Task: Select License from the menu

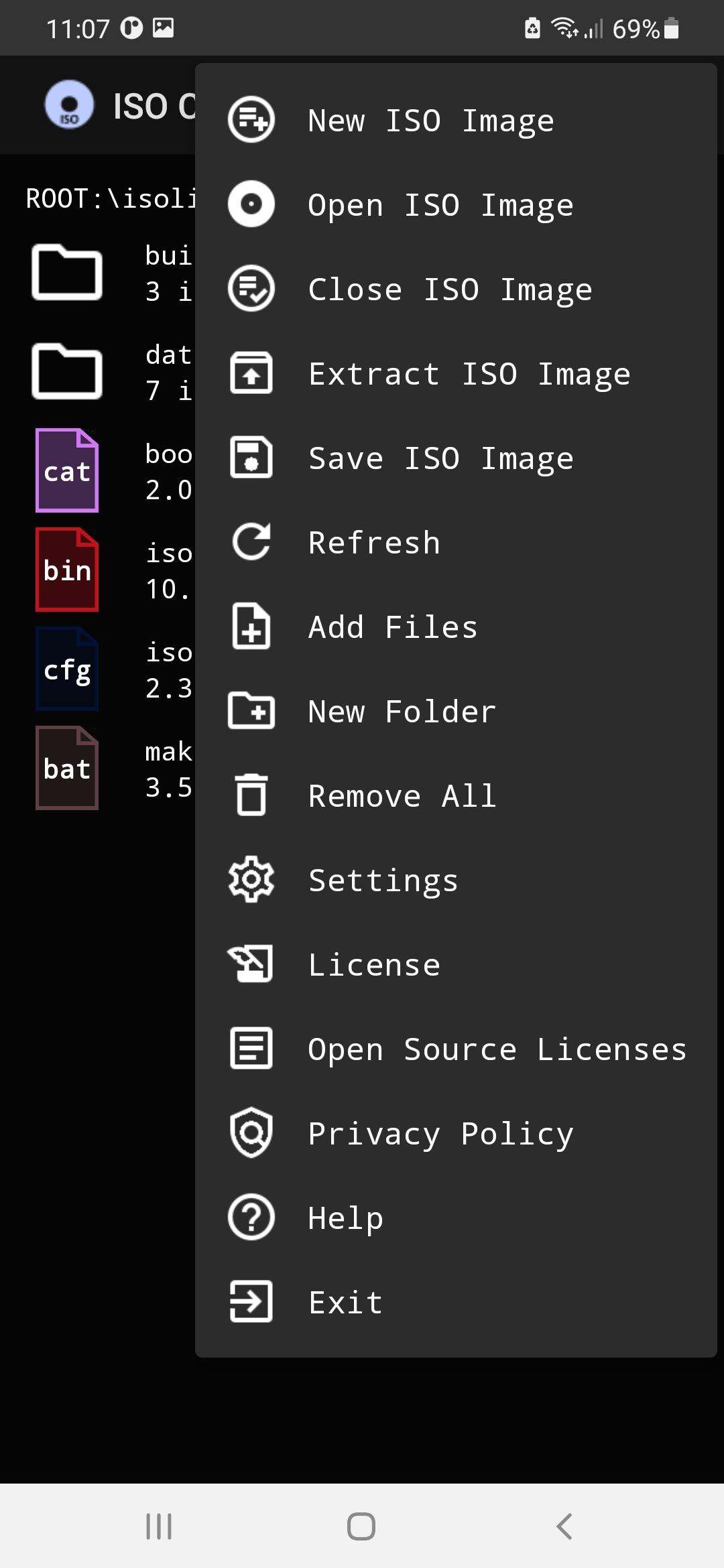Action: [374, 964]
